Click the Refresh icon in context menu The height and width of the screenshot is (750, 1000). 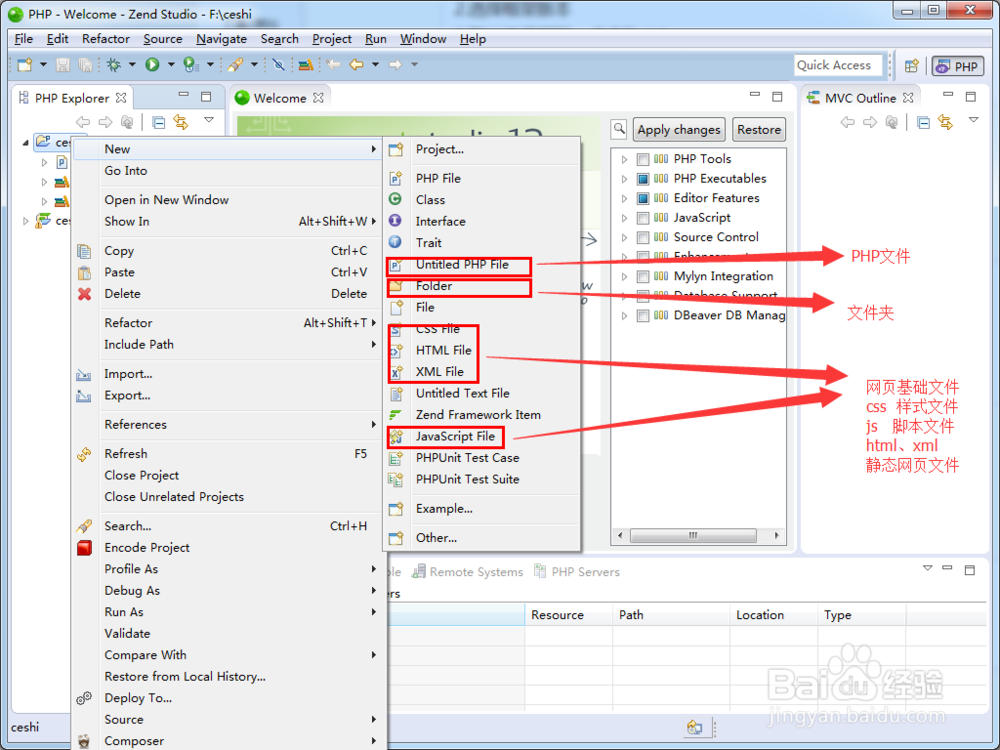click(x=84, y=454)
